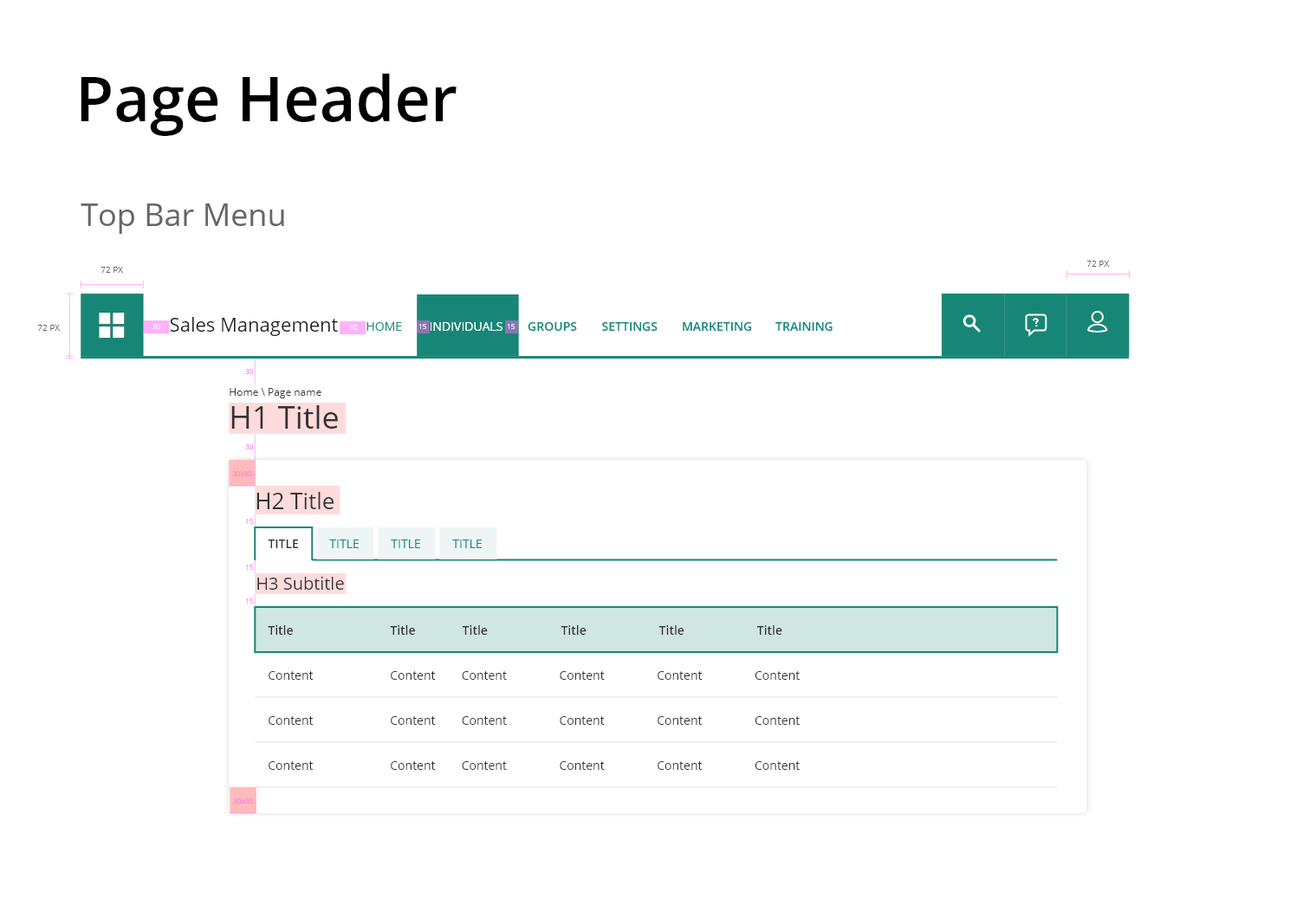Open the TRAINING menu item

tap(804, 326)
